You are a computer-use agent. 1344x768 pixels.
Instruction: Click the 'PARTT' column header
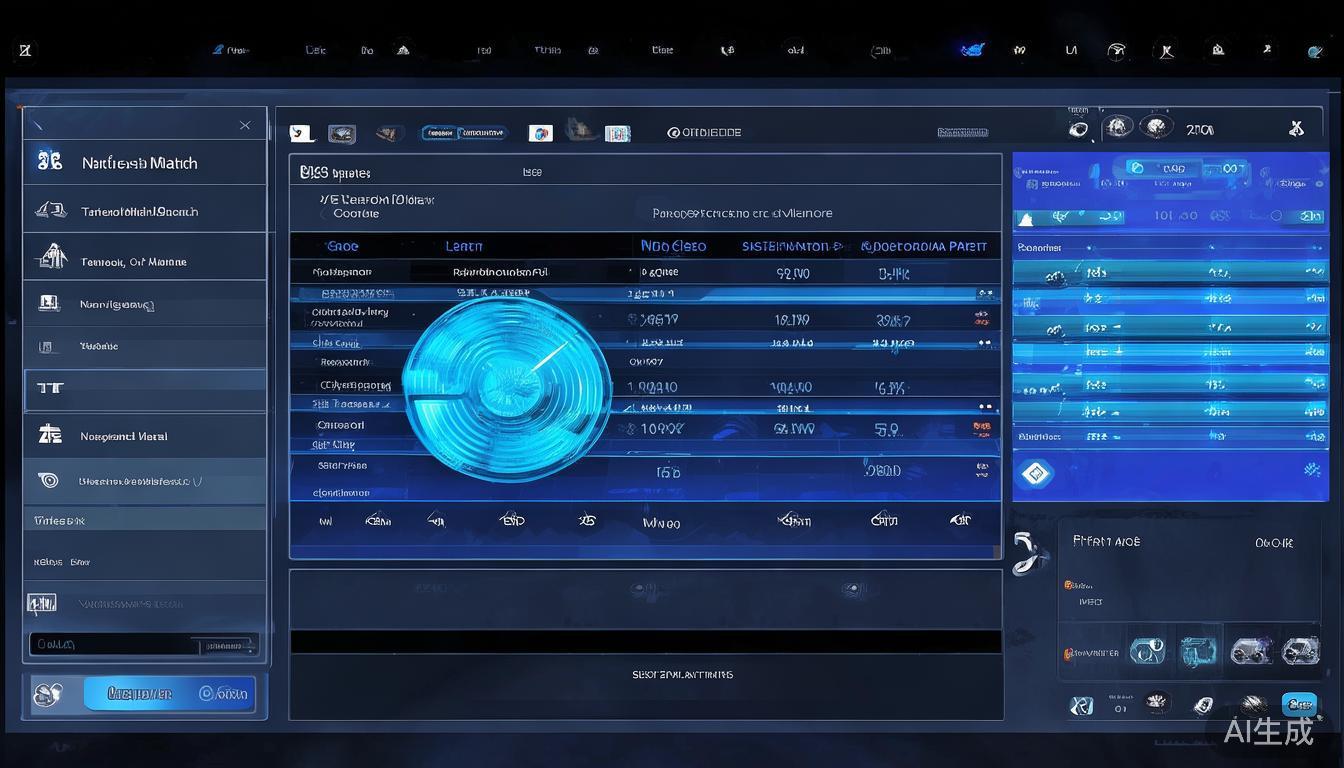[x=968, y=246]
